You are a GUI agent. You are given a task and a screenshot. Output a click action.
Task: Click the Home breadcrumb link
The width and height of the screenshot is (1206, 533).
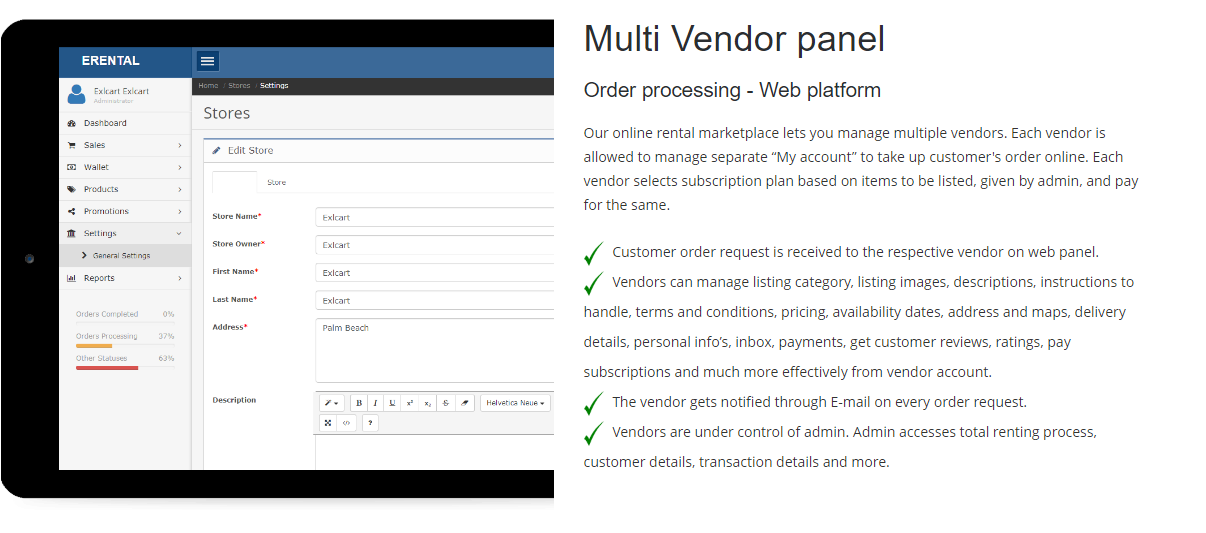[208, 86]
